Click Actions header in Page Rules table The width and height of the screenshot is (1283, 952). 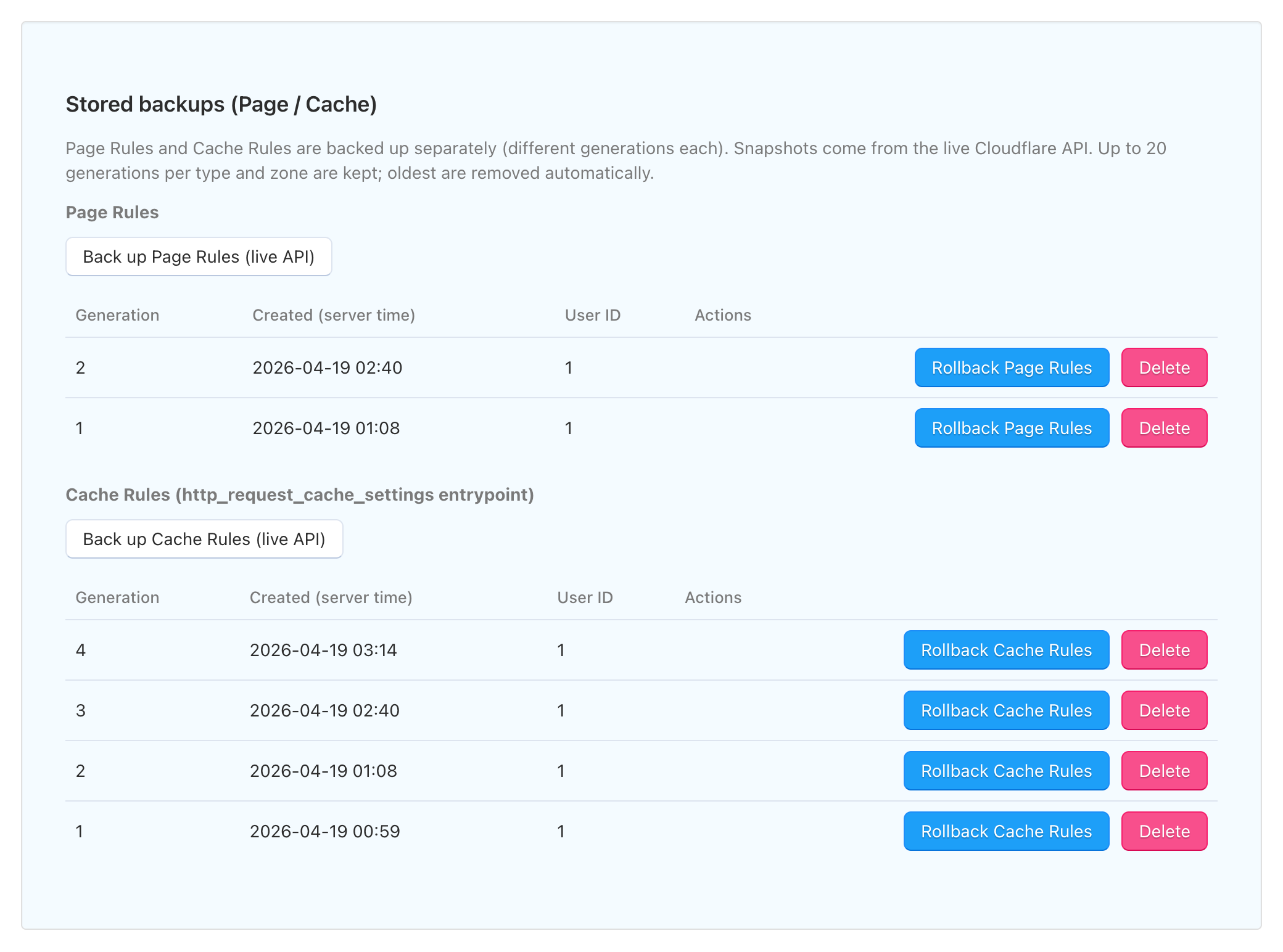pyautogui.click(x=723, y=315)
